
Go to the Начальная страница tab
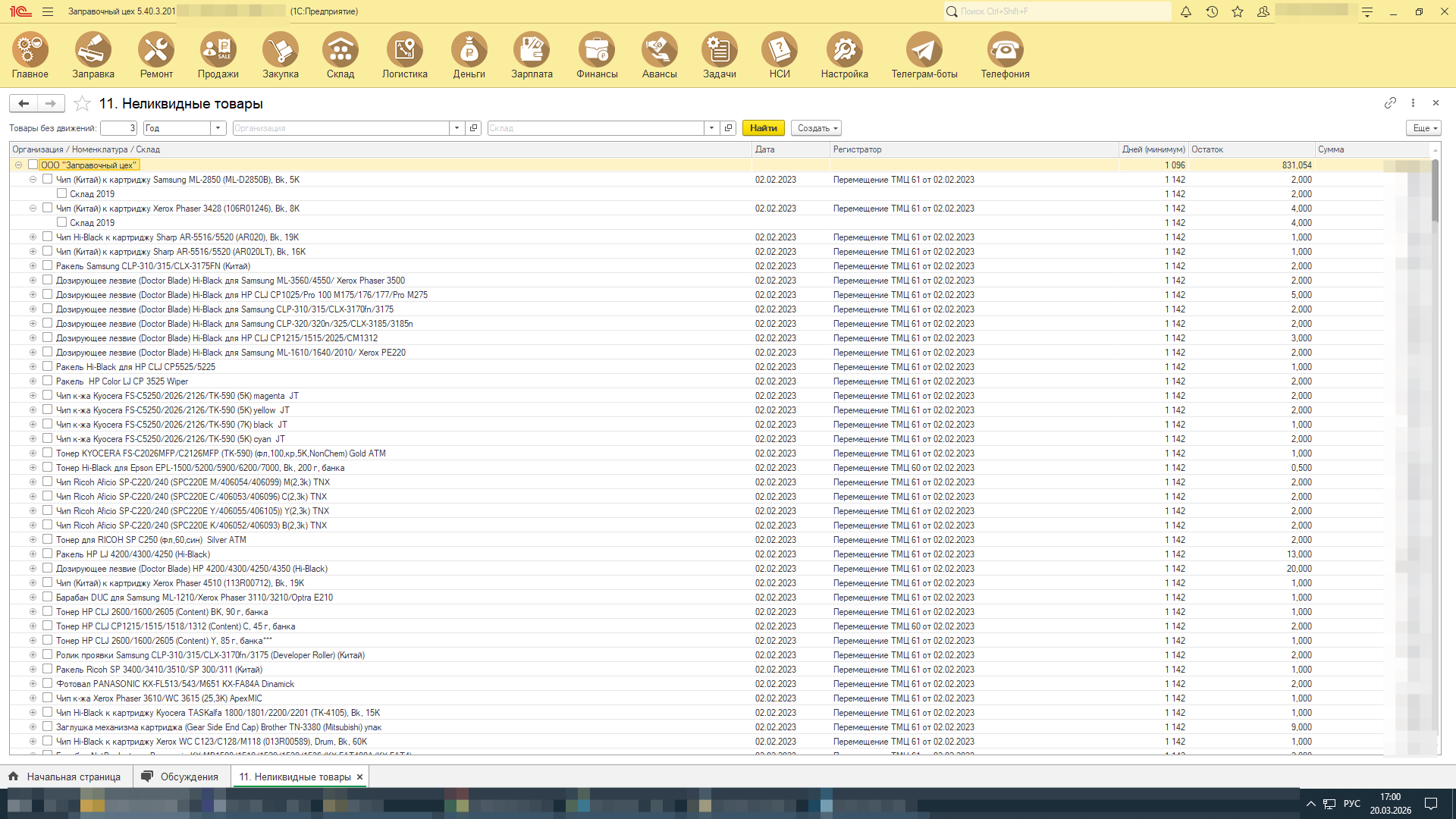click(65, 777)
